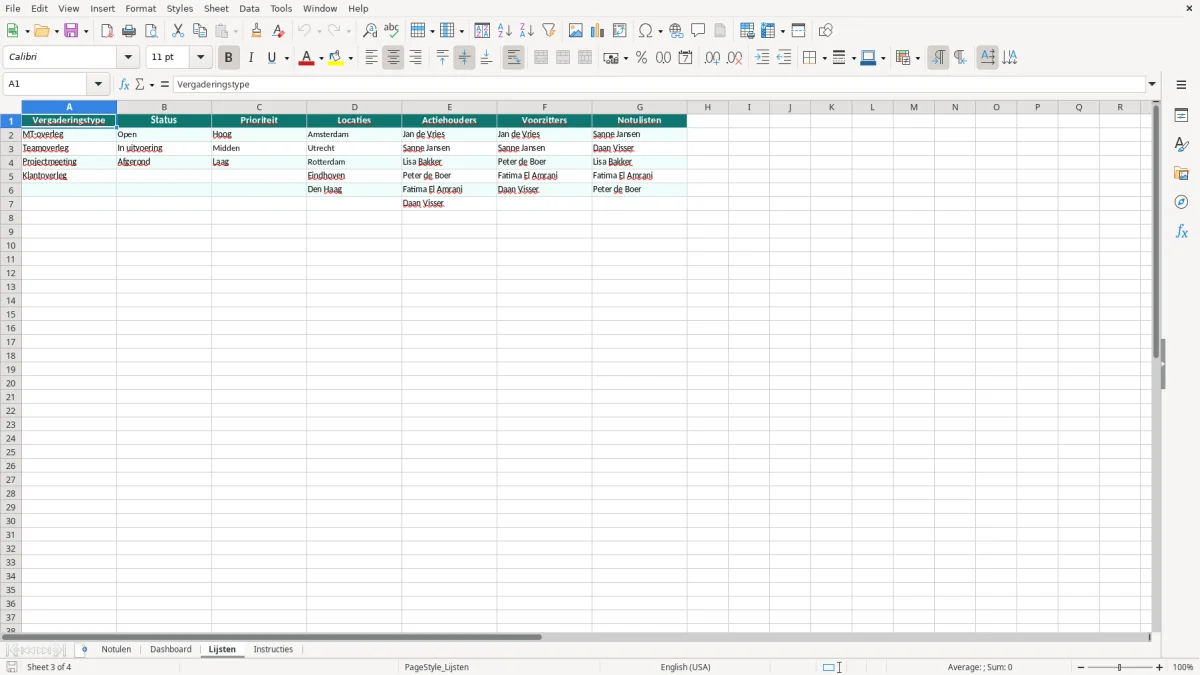Click the 100% zoom level

(x=1183, y=667)
